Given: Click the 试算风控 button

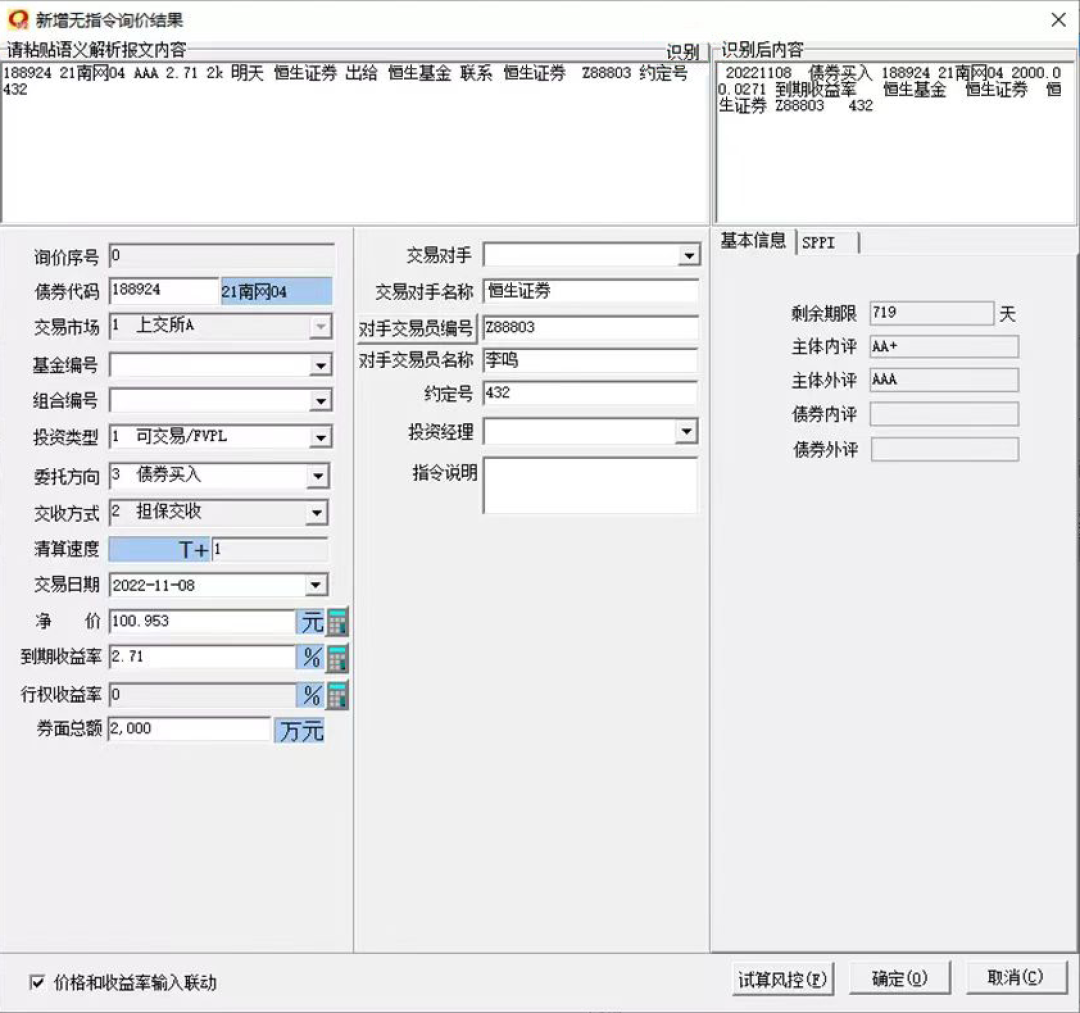Looking at the screenshot, I should (x=782, y=978).
